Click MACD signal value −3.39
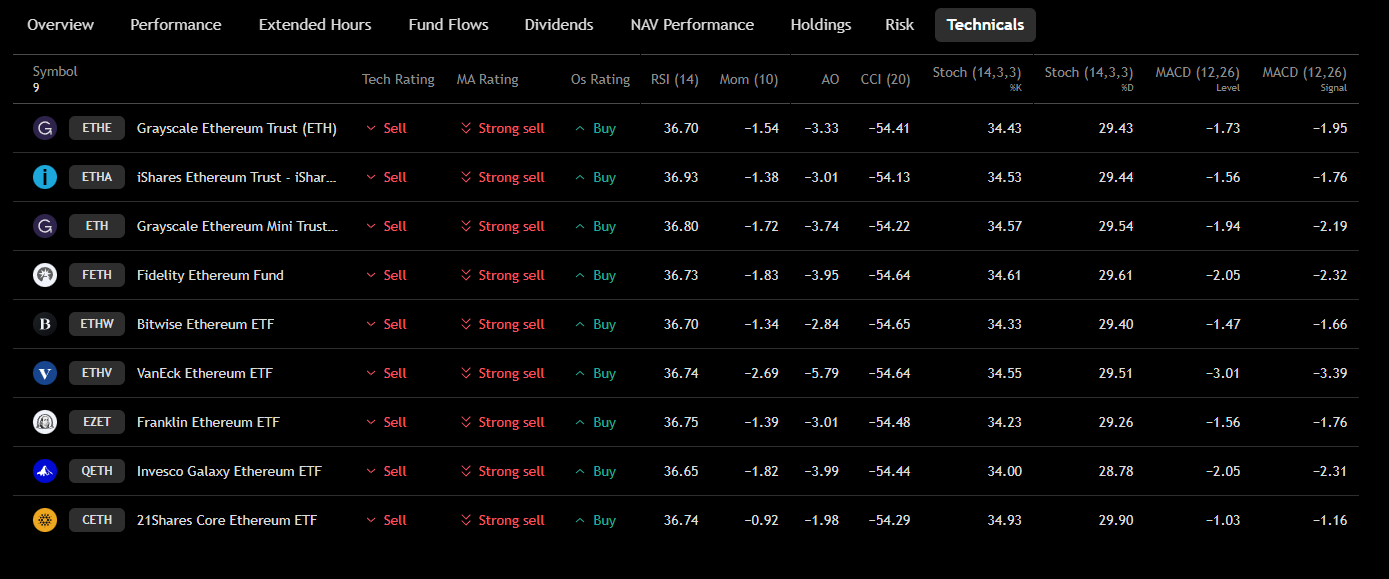Image resolution: width=1389 pixels, height=579 pixels. click(x=1329, y=373)
